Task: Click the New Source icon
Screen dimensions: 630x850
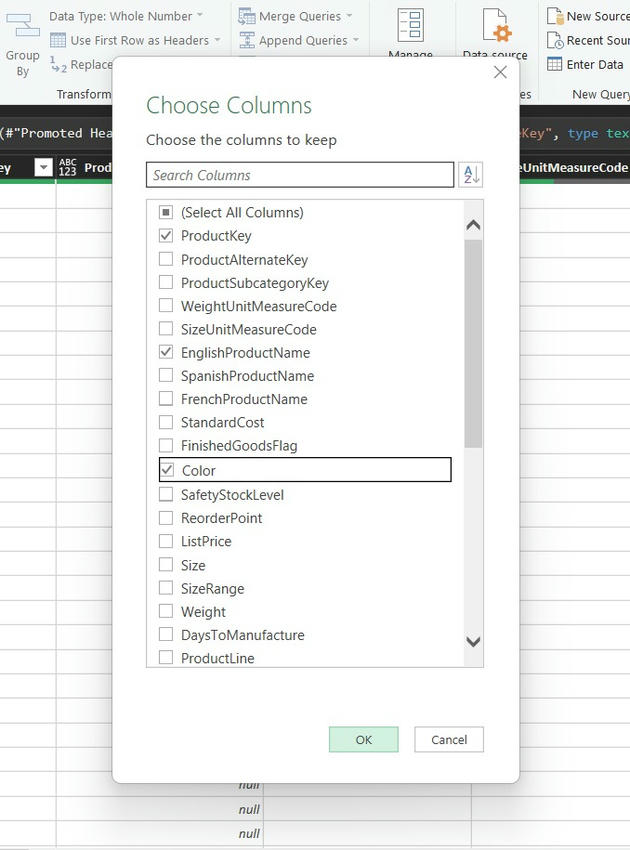Action: 555,16
